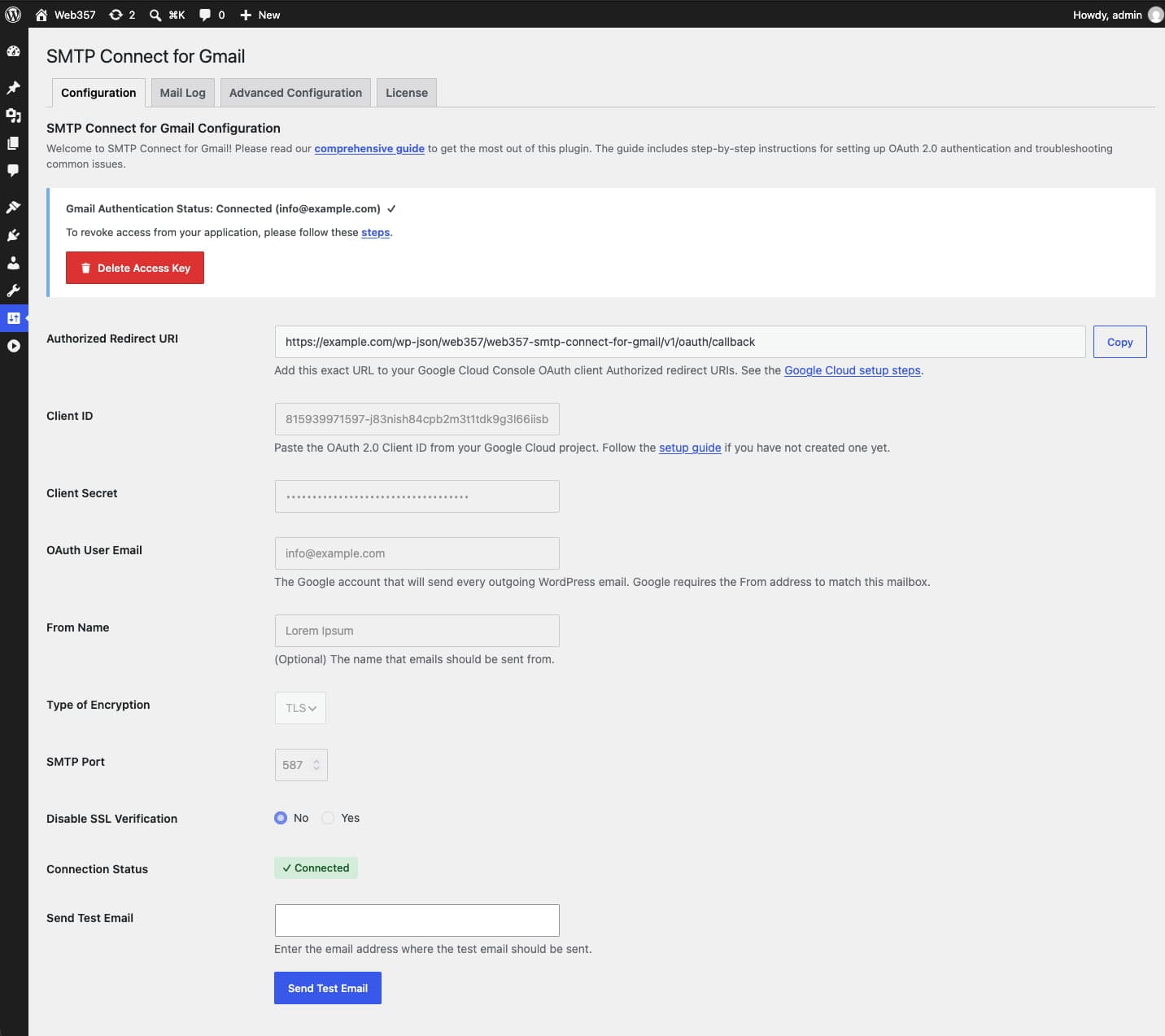Screen dimensions: 1165x1036
Task: Click the SMTP Port stepper arrows
Action: [x=316, y=765]
